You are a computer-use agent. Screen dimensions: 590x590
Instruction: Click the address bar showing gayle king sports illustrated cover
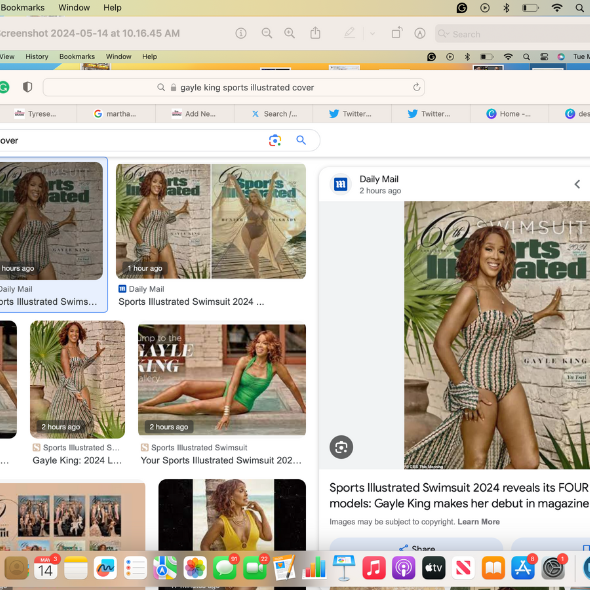click(234, 88)
